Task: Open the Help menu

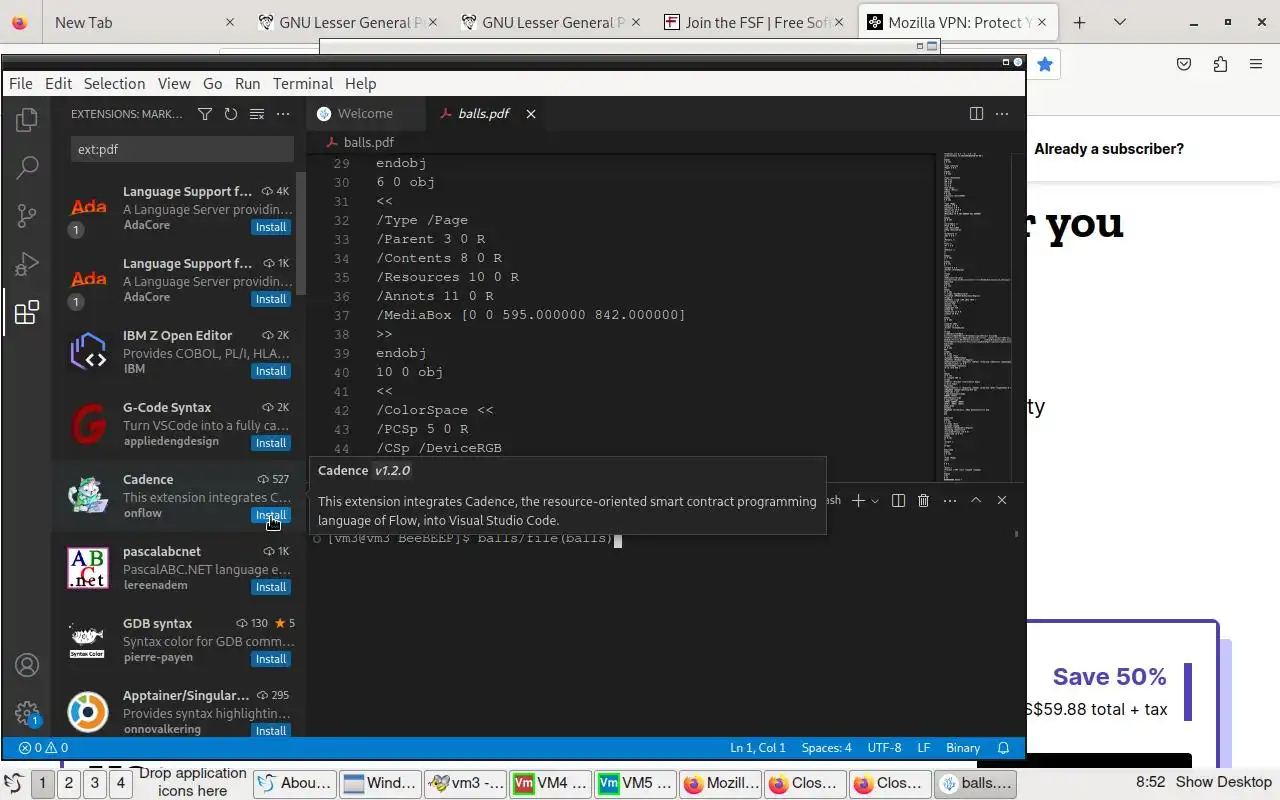Action: tap(360, 84)
